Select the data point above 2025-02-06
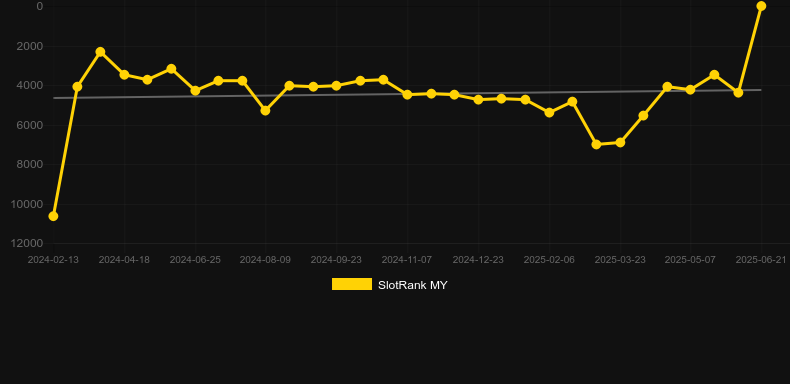Image resolution: width=790 pixels, height=384 pixels. 549,112
